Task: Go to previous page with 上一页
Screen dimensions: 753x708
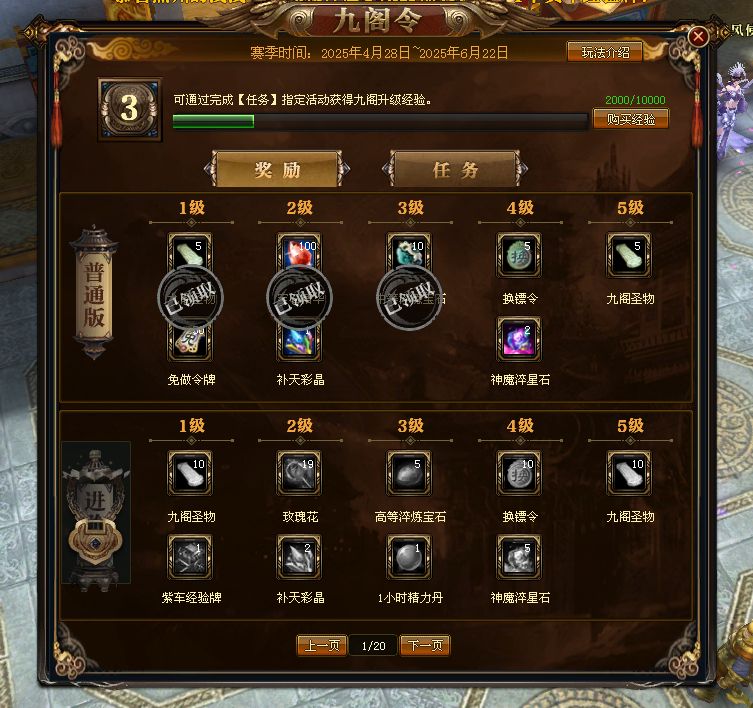Action: coord(322,645)
